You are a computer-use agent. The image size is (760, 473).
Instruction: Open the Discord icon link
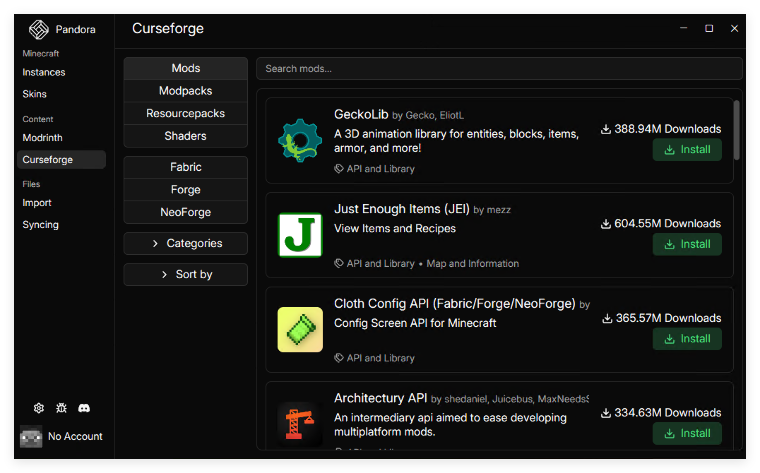point(84,408)
